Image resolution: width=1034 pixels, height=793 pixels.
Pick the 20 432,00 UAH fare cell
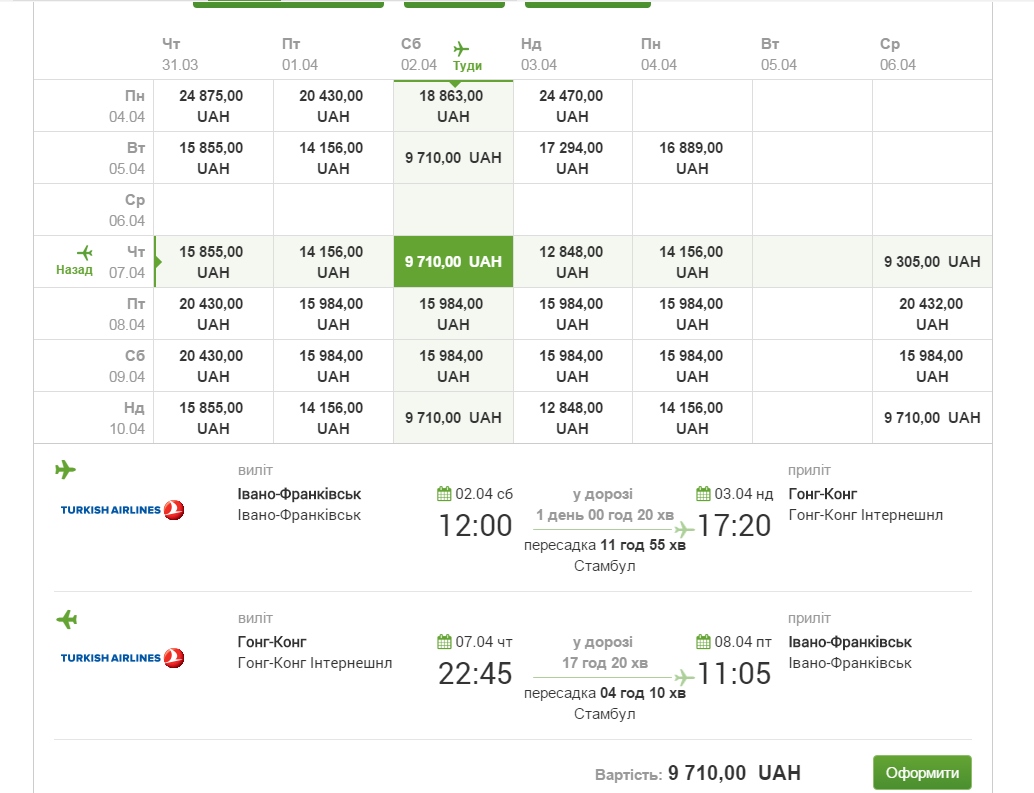(x=932, y=314)
